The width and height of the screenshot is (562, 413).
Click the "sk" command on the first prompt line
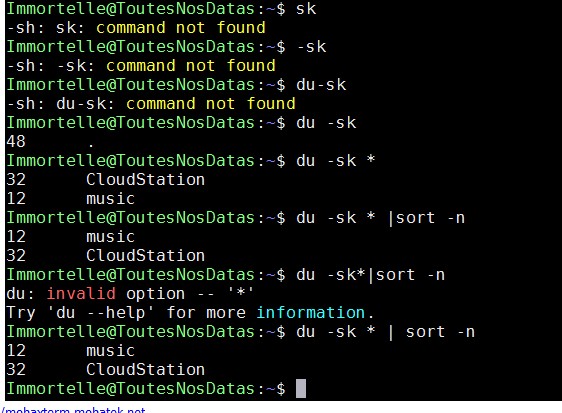coord(306,9)
